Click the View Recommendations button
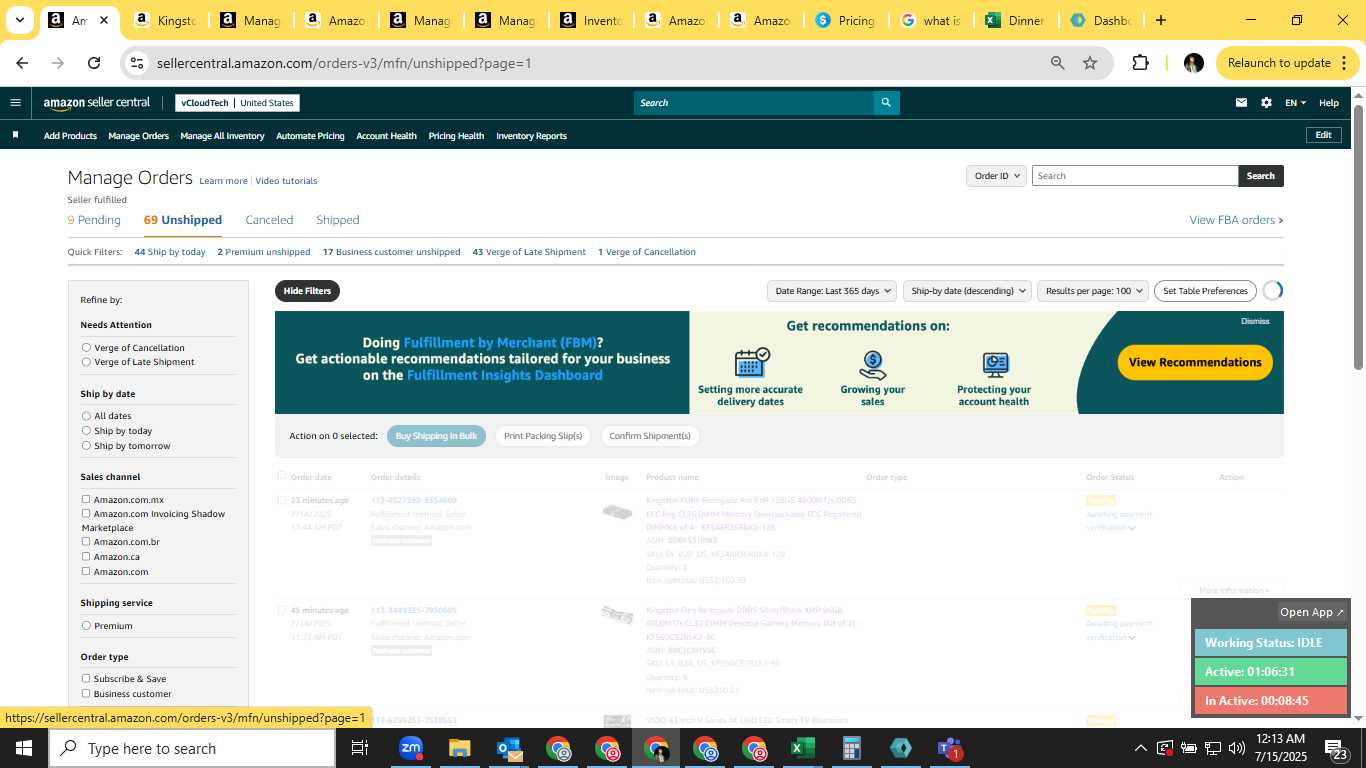 [x=1195, y=362]
